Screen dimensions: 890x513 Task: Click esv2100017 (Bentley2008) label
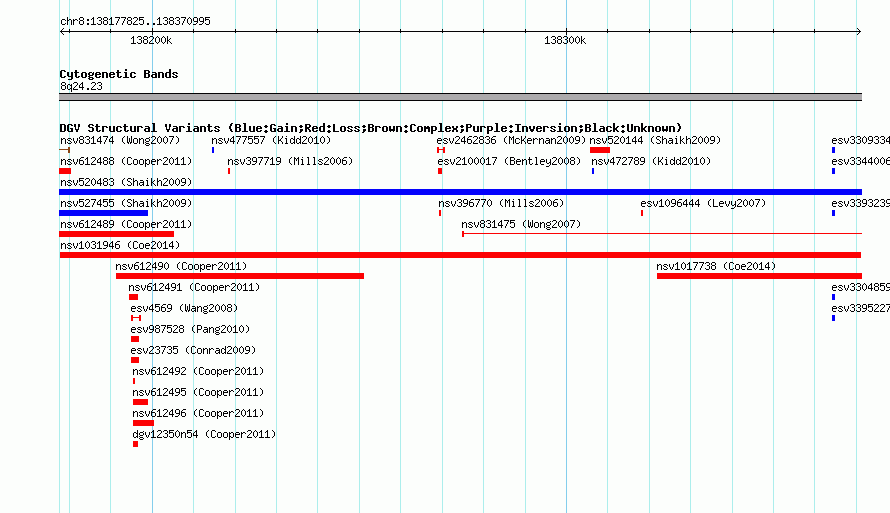[x=509, y=161]
